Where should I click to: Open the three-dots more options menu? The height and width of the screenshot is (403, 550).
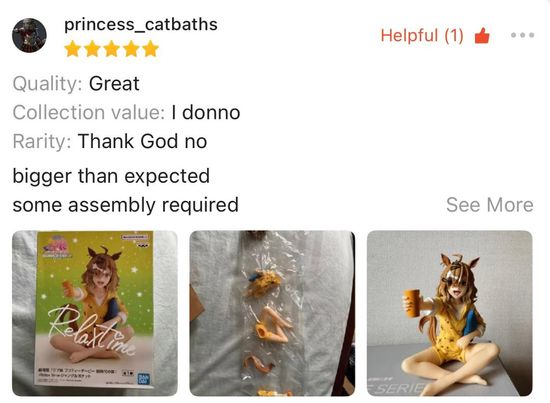(x=522, y=35)
